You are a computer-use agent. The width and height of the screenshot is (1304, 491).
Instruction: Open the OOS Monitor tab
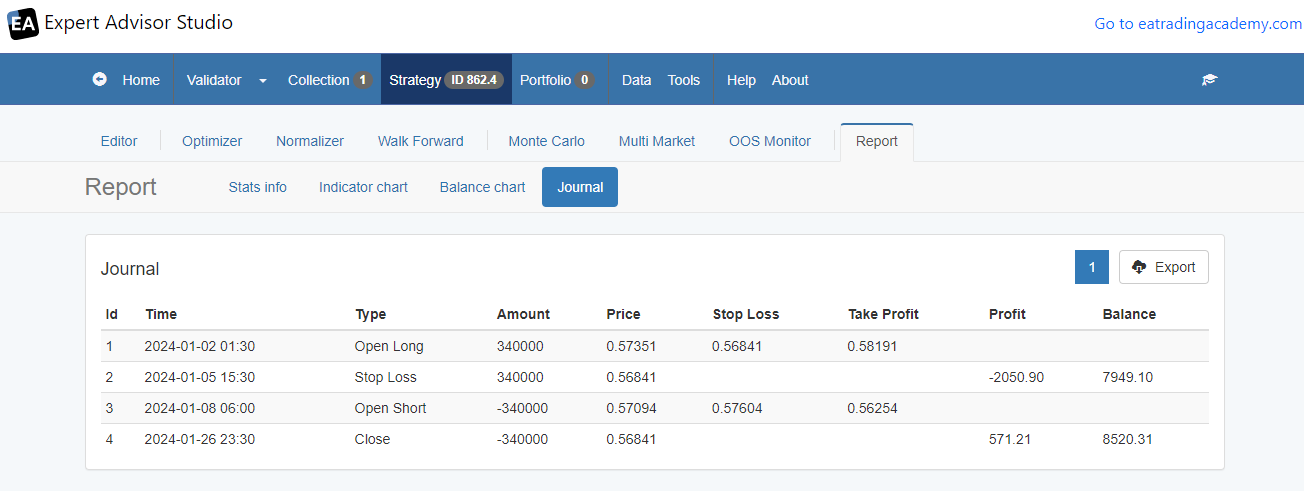pyautogui.click(x=770, y=141)
